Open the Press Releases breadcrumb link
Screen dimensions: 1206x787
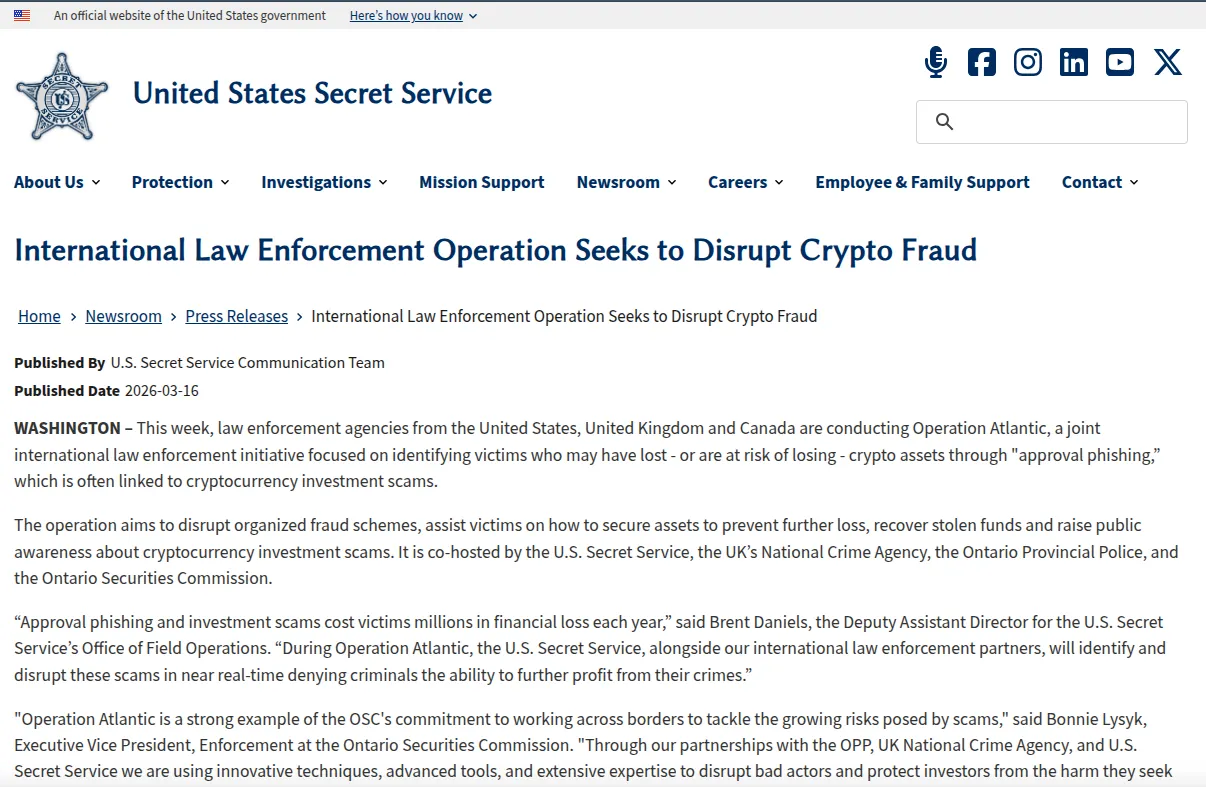point(236,316)
